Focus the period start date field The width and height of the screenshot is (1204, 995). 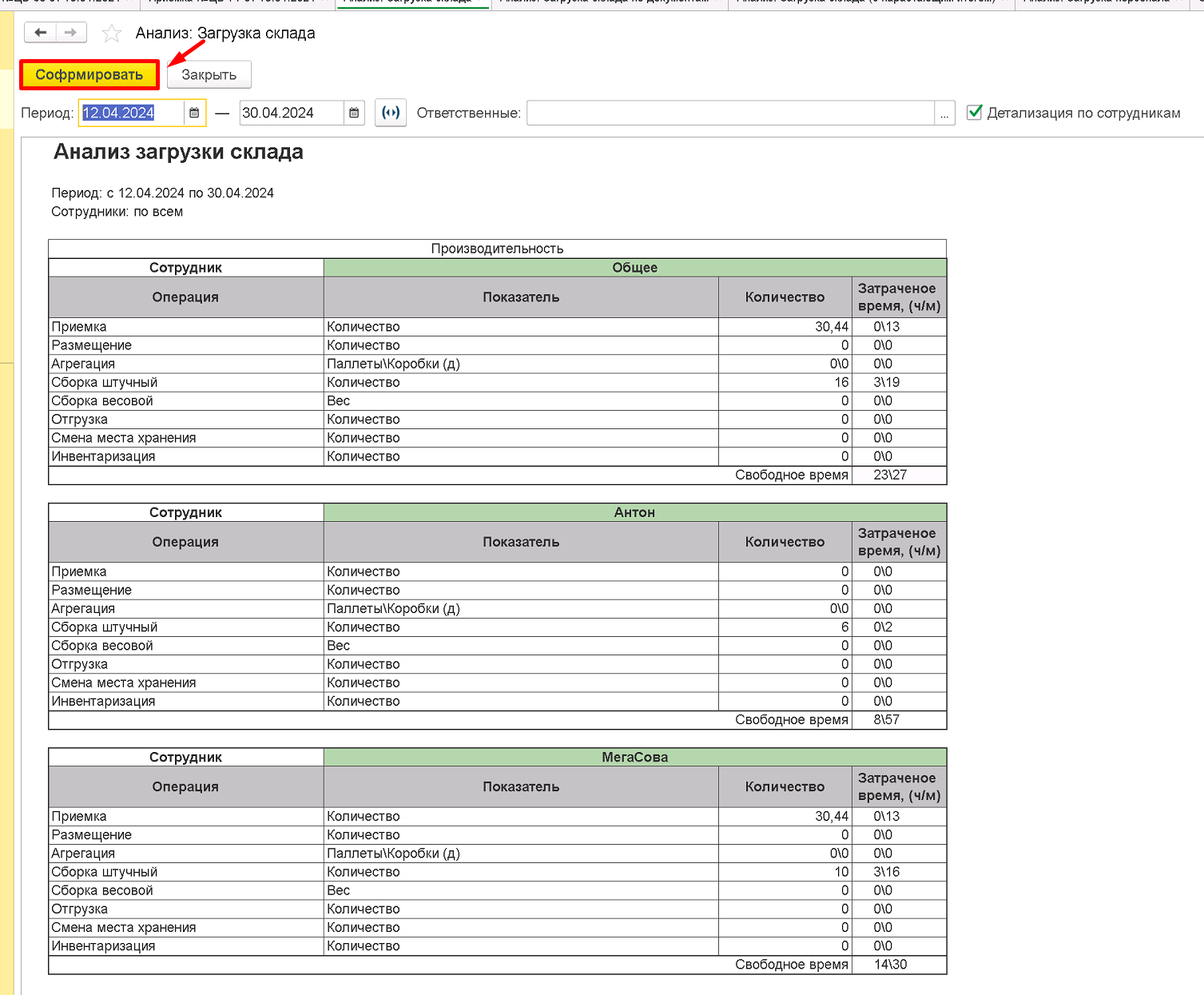(132, 113)
